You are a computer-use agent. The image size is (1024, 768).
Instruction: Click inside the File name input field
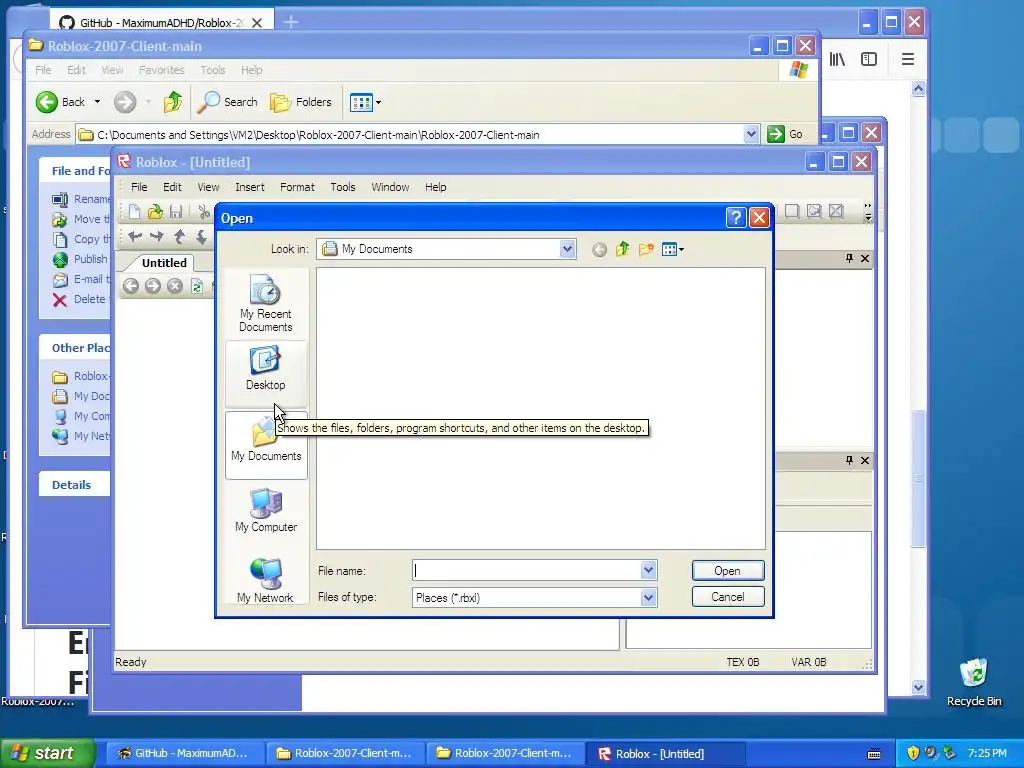pyautogui.click(x=526, y=570)
